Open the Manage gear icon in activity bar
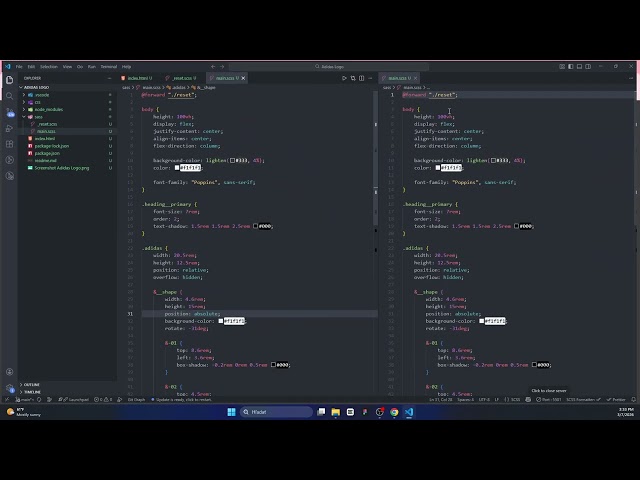640x480 pixels. point(10,388)
